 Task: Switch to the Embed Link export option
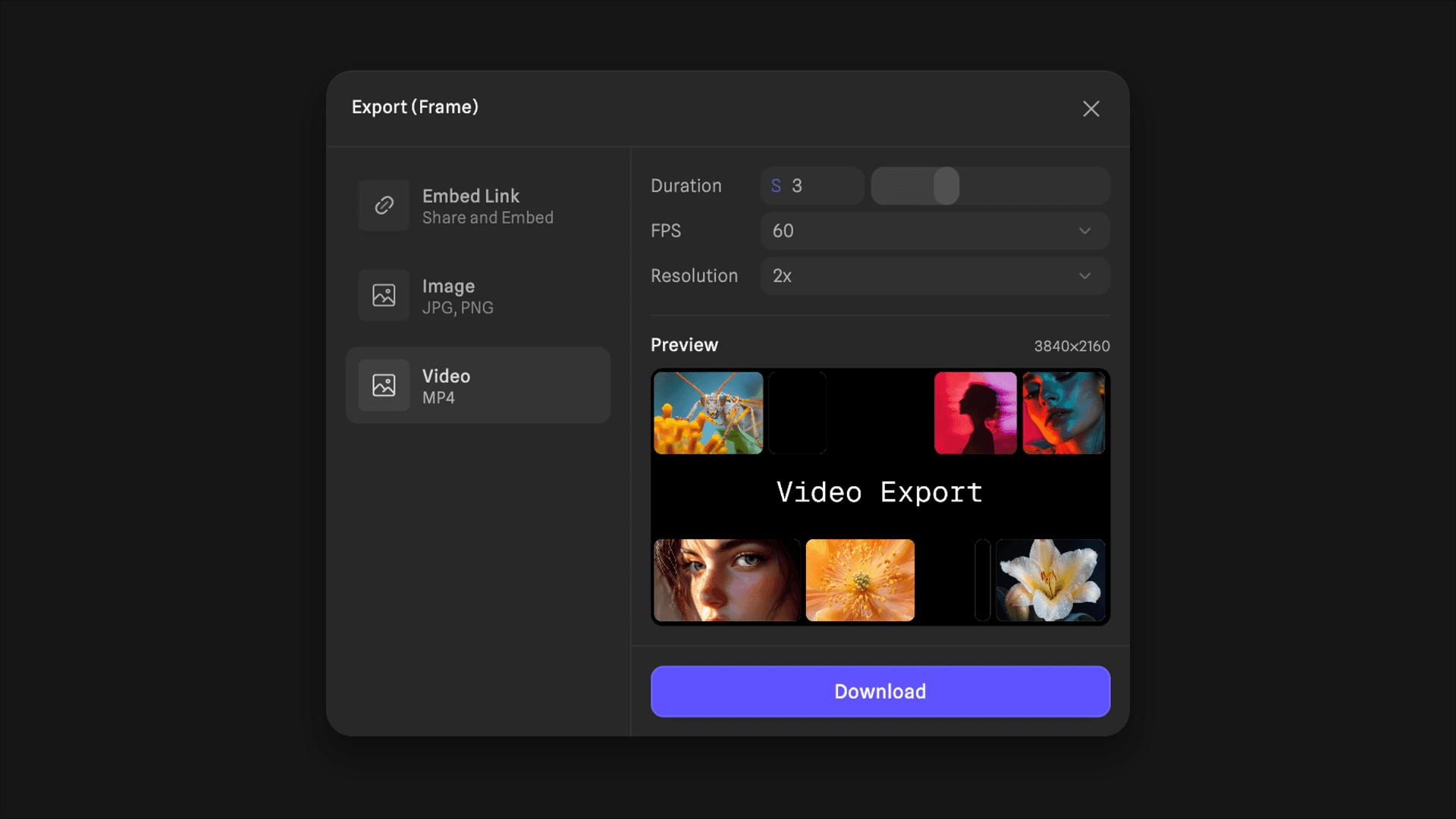coord(478,206)
